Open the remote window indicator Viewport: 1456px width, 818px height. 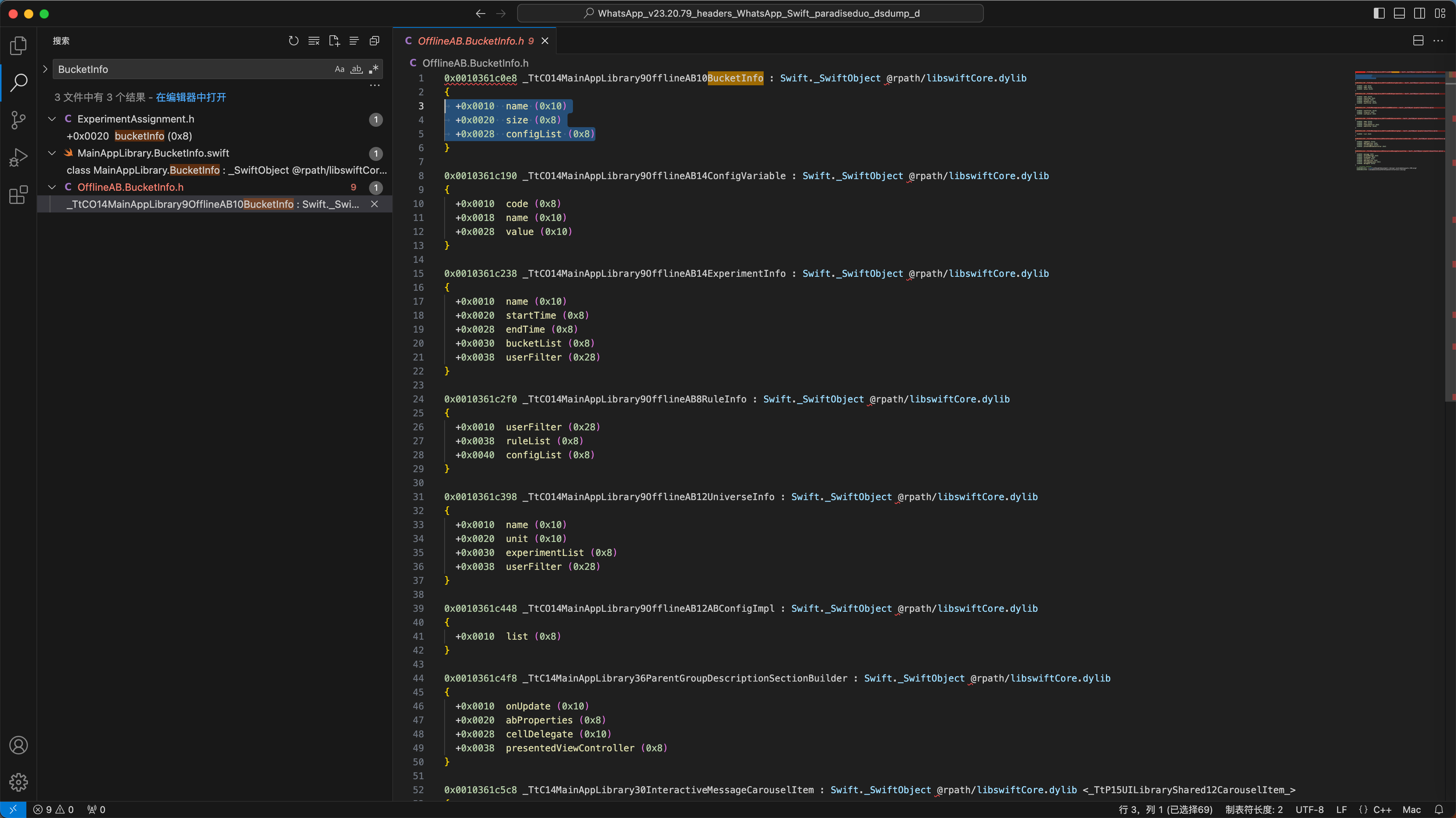point(13,809)
